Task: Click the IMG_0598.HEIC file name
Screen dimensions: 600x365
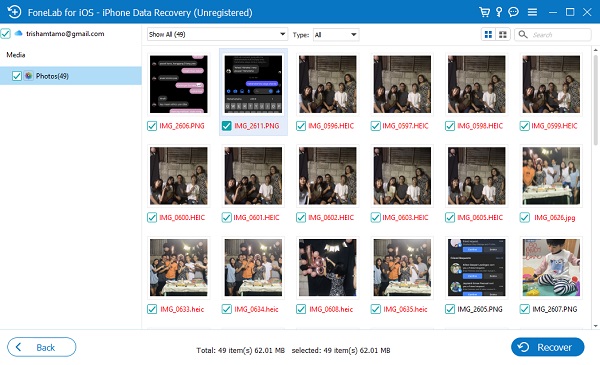Action: [480, 126]
